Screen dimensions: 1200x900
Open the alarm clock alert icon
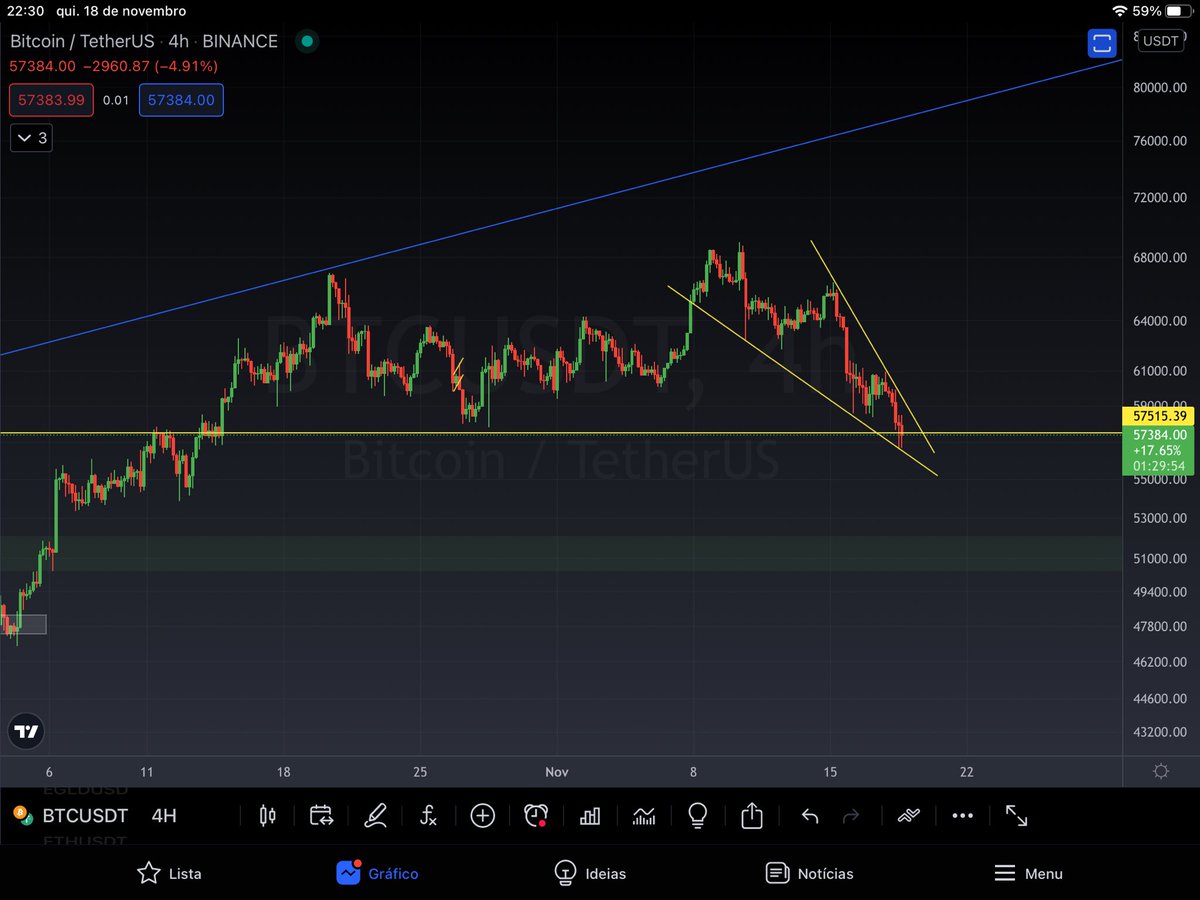(x=537, y=816)
